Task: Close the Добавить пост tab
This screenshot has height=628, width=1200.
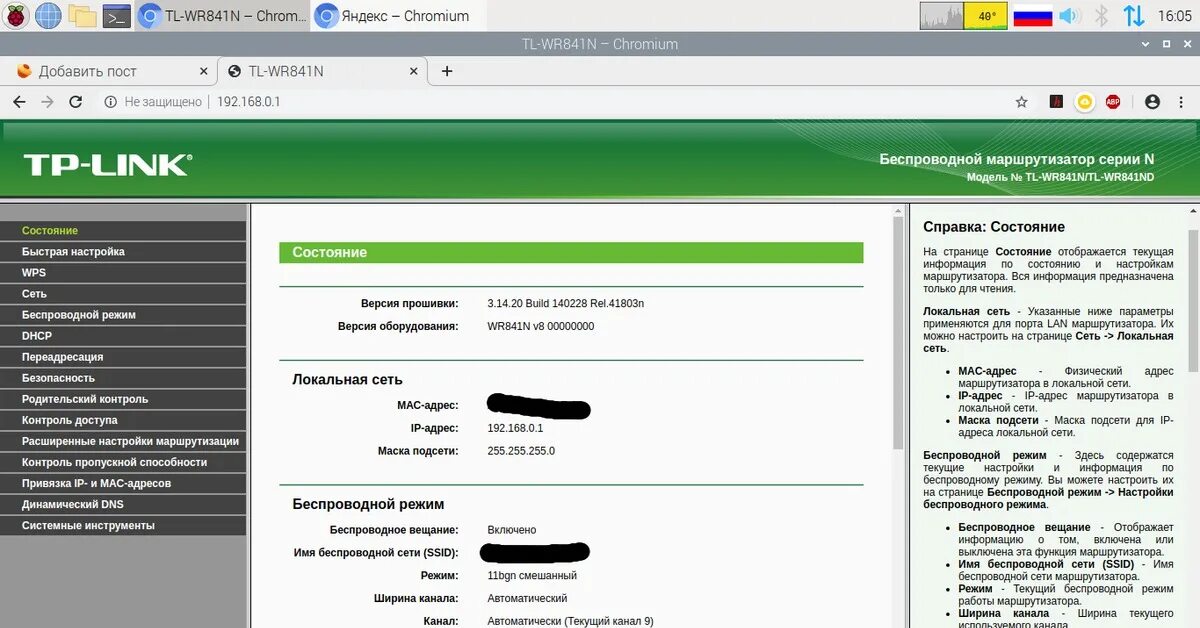Action: (x=203, y=71)
